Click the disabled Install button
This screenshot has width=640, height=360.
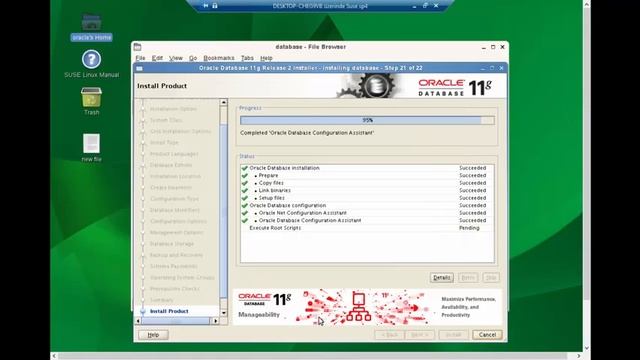click(453, 335)
